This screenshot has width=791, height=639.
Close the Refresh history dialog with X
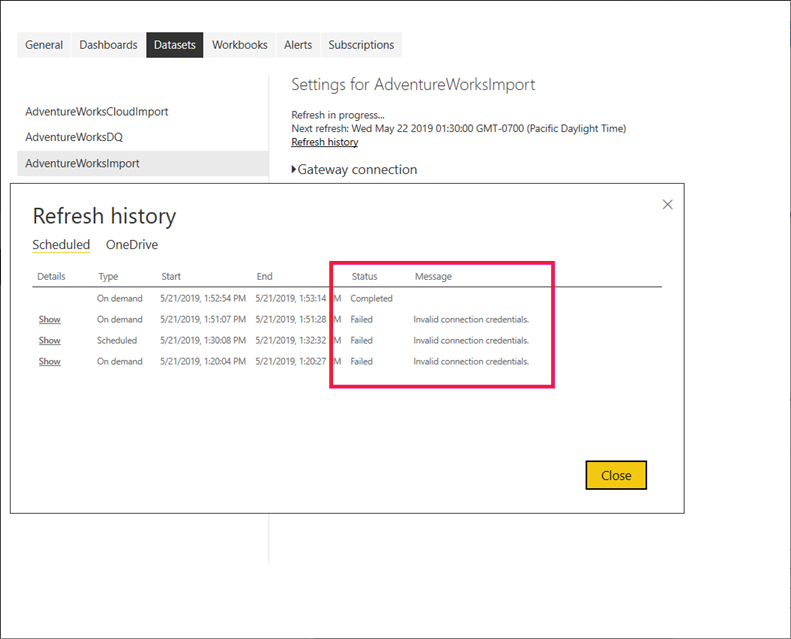[667, 204]
